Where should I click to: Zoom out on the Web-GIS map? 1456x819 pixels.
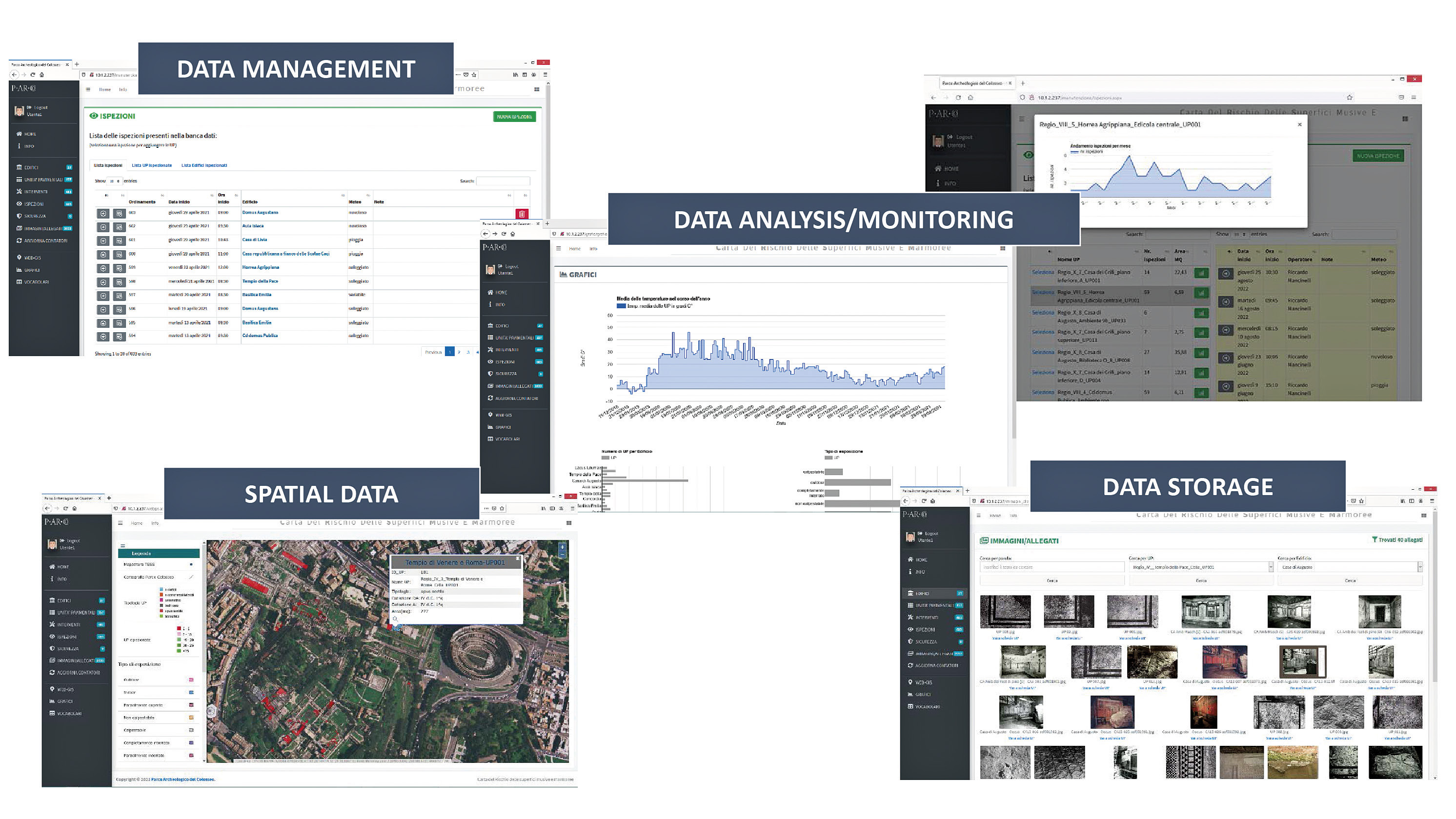[x=563, y=555]
